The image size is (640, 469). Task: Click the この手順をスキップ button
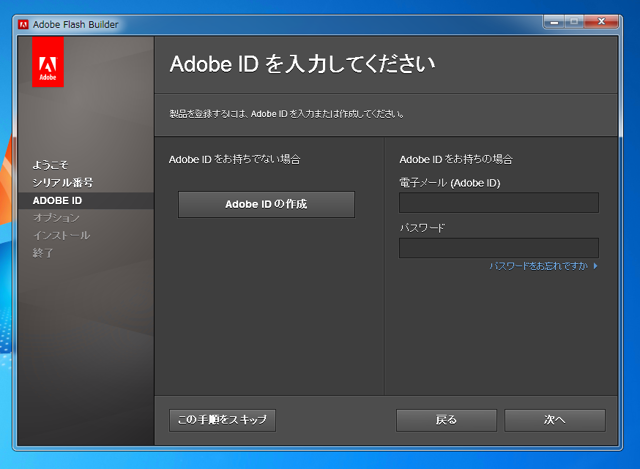[x=222, y=420]
